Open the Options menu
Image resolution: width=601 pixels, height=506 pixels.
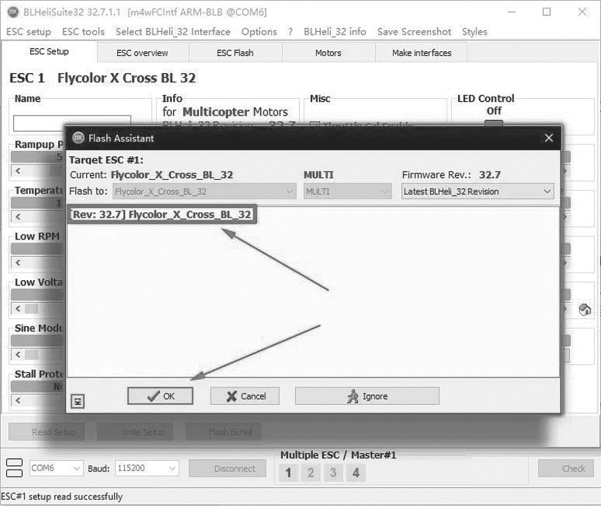(259, 31)
